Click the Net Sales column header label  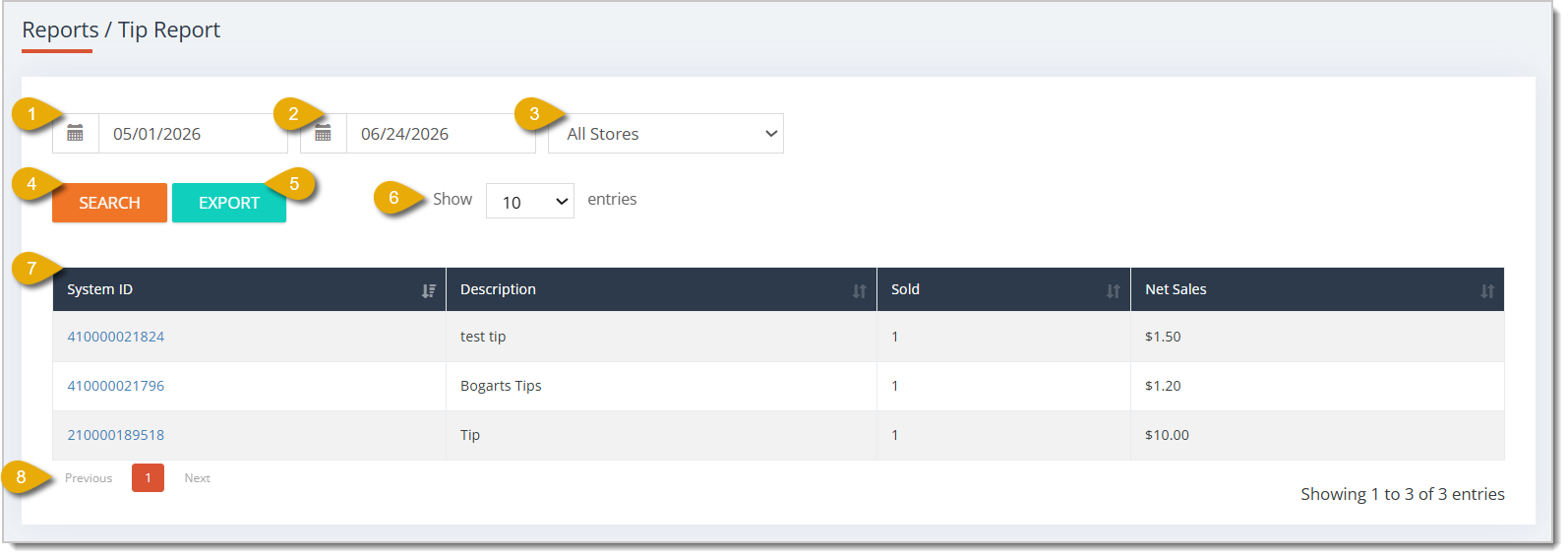(x=1176, y=289)
